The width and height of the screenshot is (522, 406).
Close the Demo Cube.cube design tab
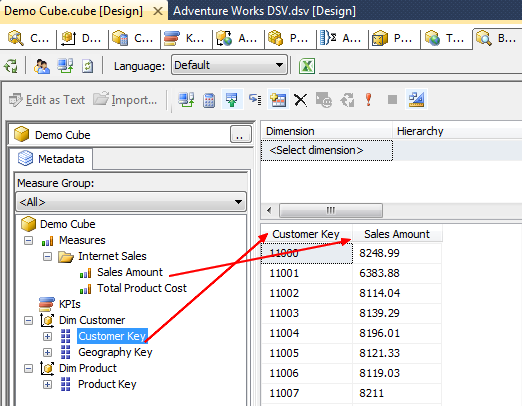click(x=158, y=11)
